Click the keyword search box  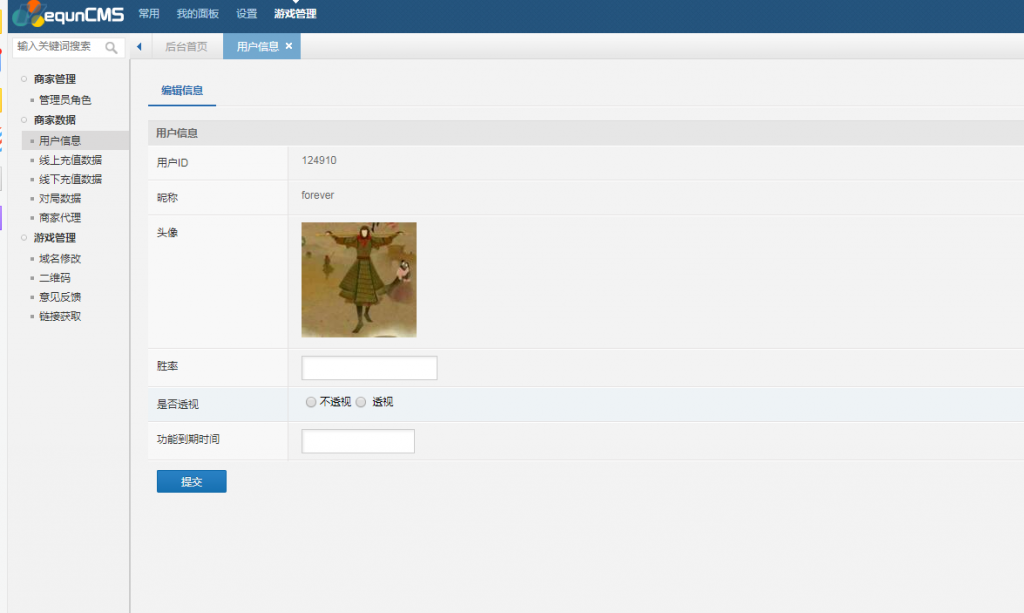coord(58,47)
